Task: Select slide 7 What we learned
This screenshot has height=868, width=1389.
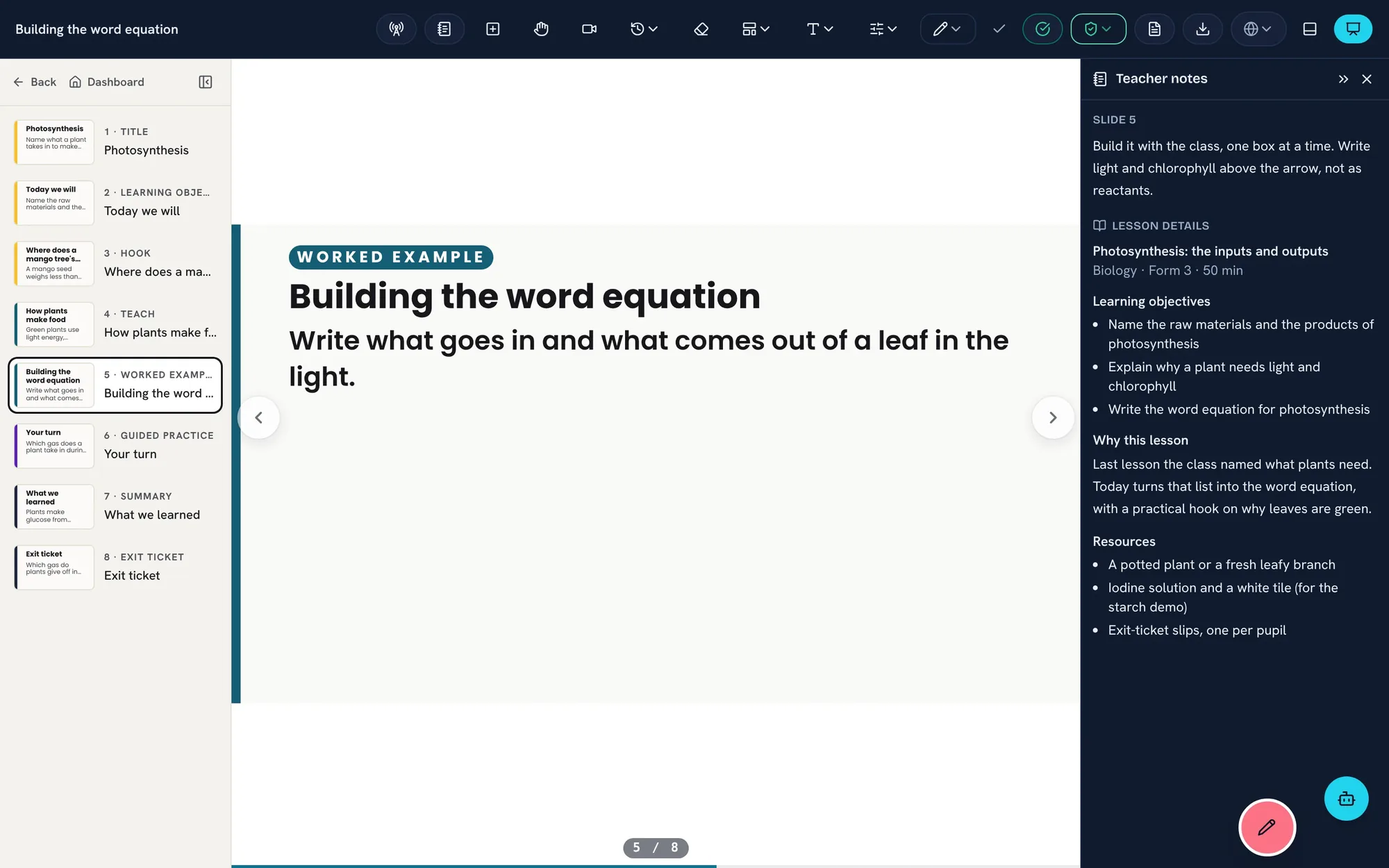Action: 115,506
